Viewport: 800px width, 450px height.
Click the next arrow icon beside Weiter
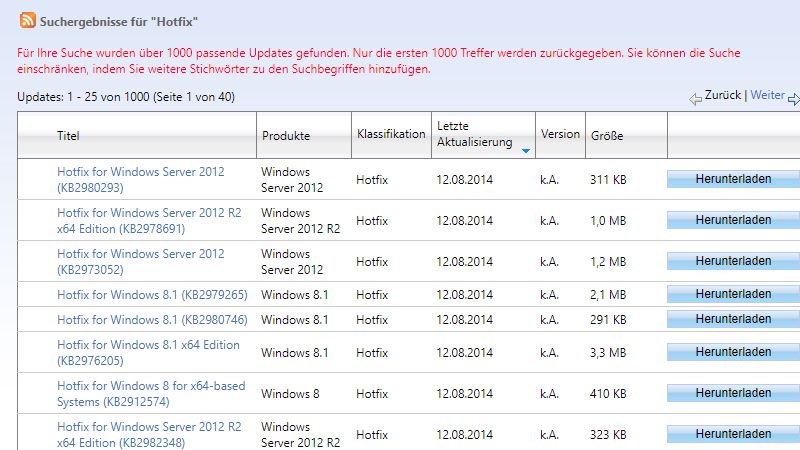(794, 98)
